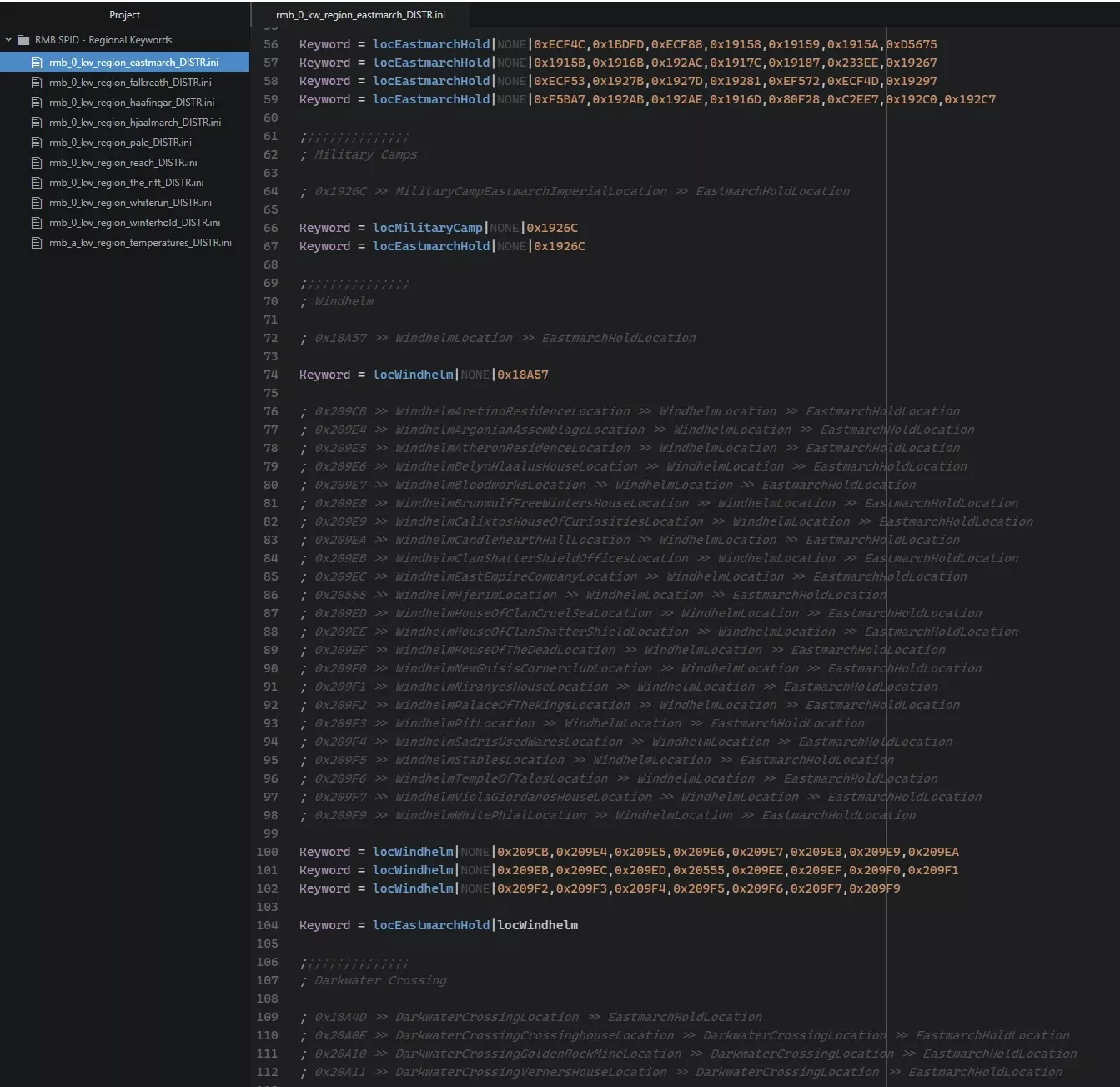Click file icon of rmb_0_kw_region_the_rift_DISTR.ini
Image resolution: width=1120 pixels, height=1087 pixels.
36,183
